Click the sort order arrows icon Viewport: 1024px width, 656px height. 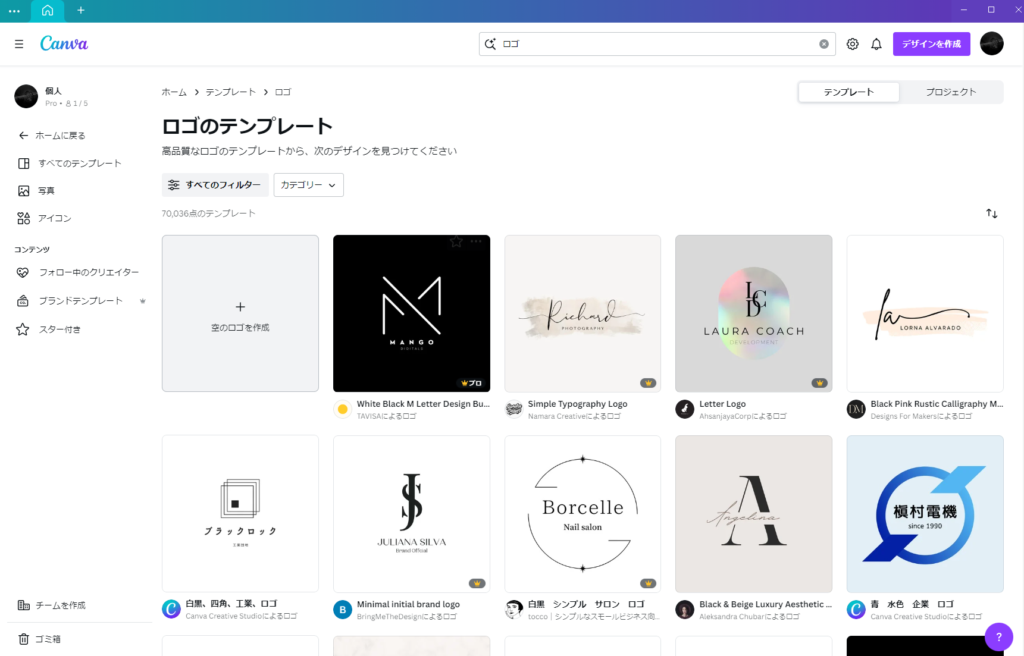coord(991,213)
